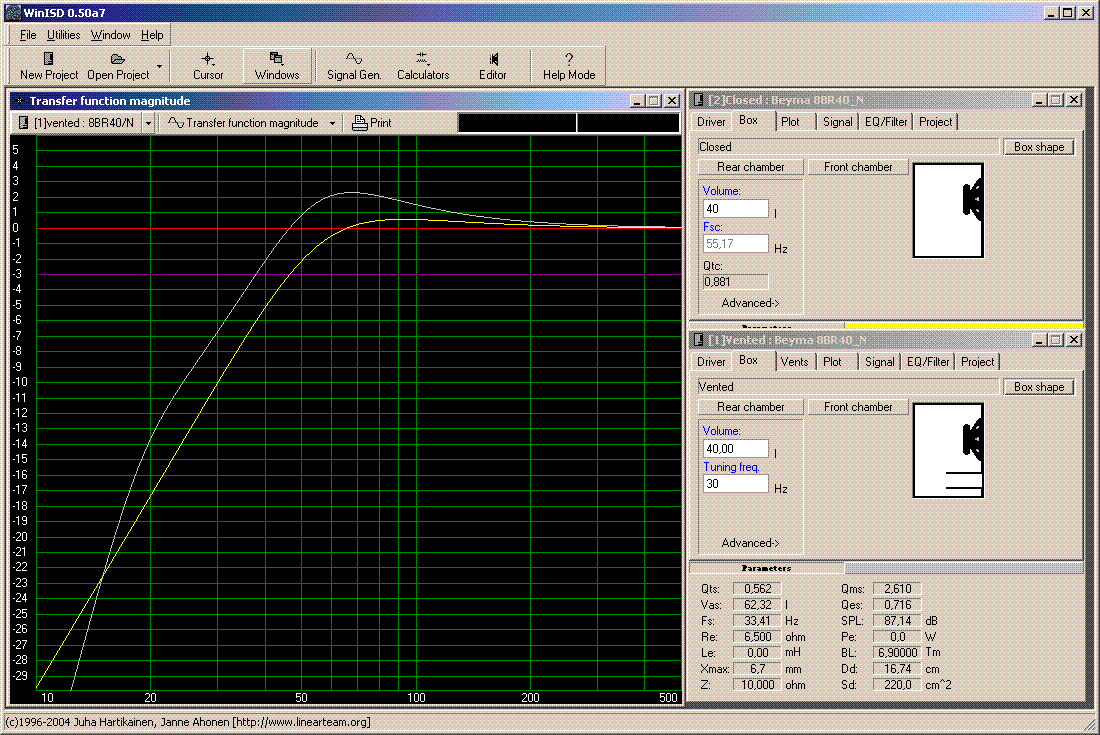Open the Utilities menu
Image resolution: width=1100 pixels, height=735 pixels.
(63, 35)
